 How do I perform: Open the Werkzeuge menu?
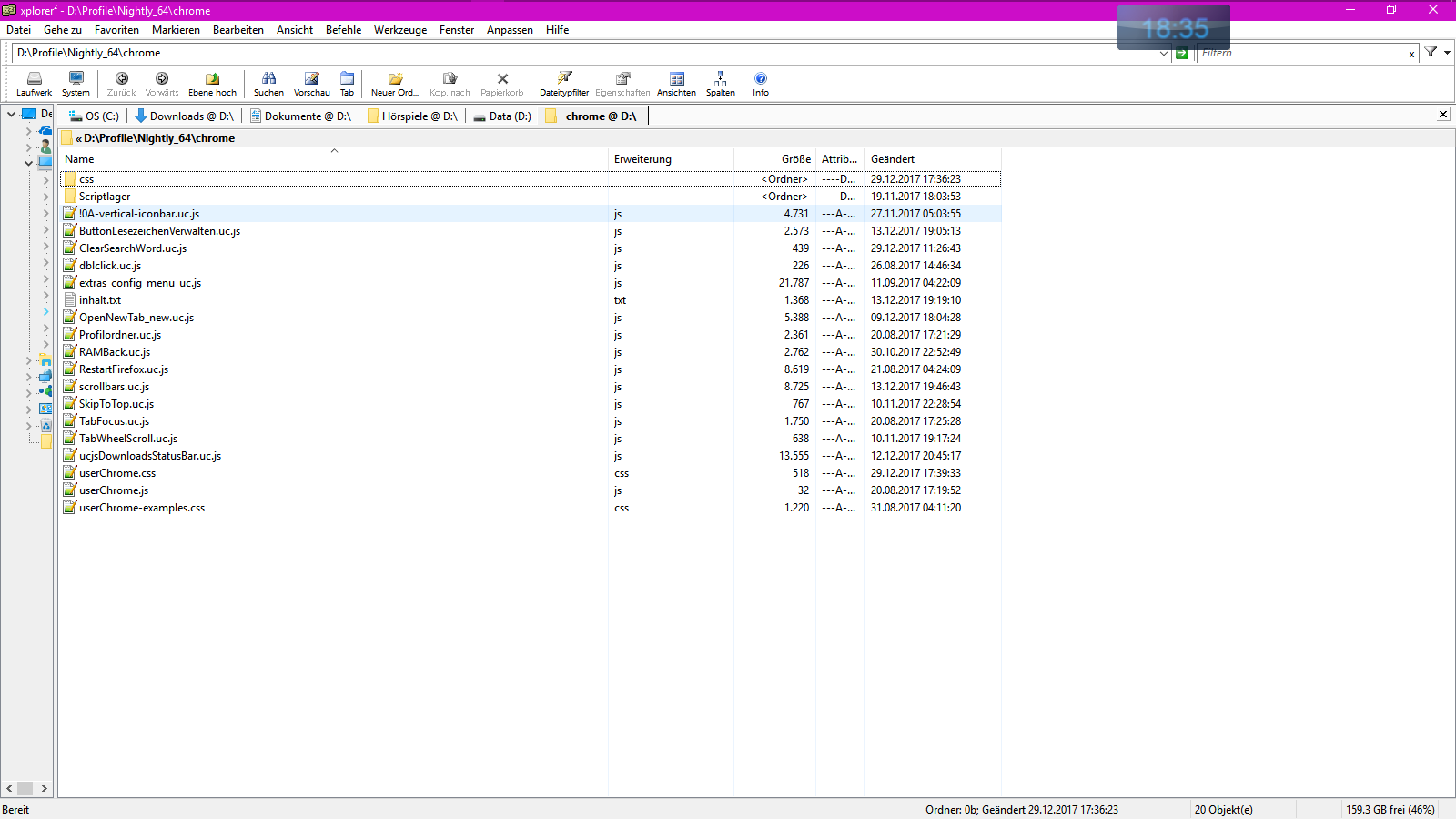[399, 30]
